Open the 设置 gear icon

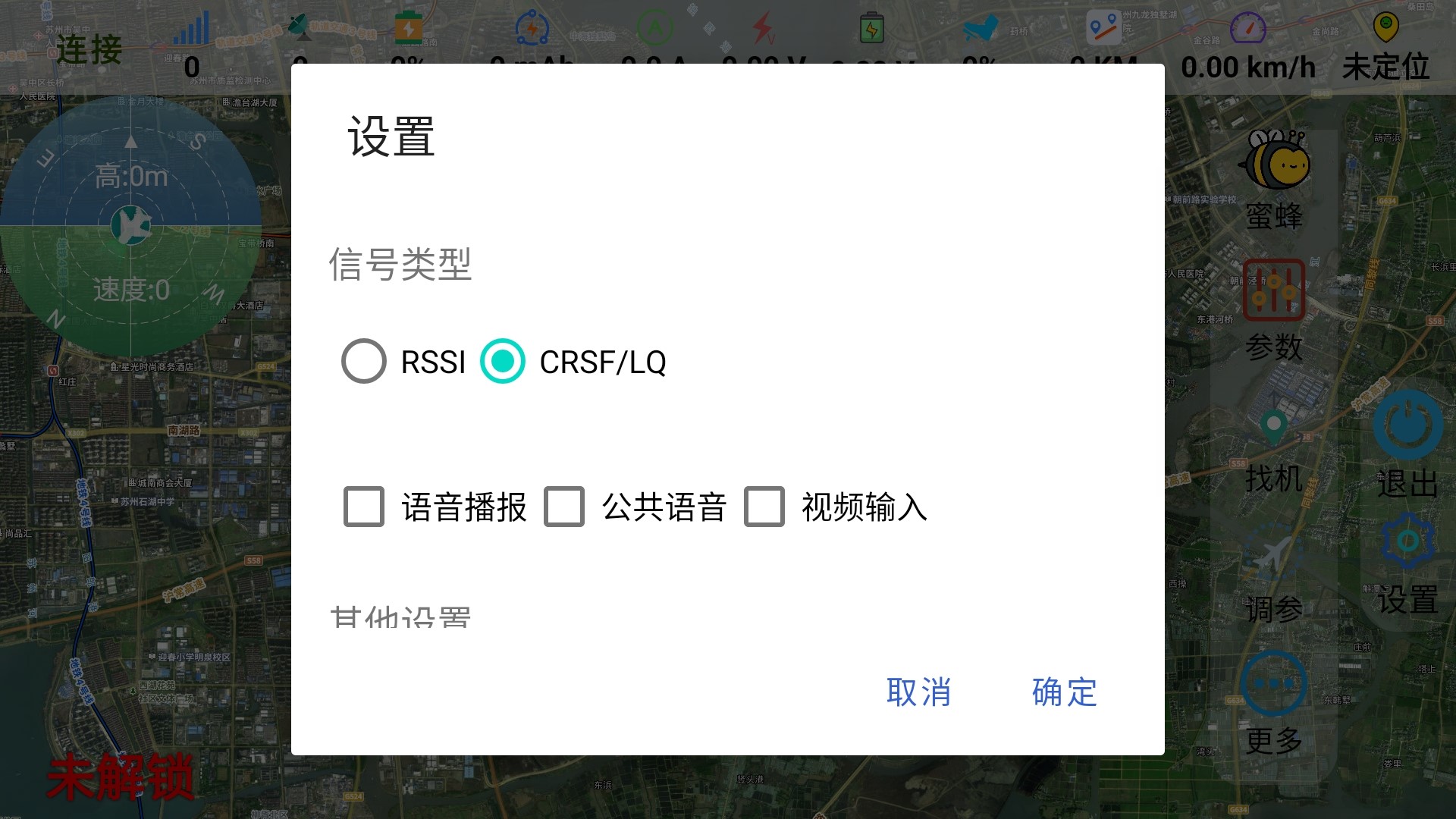coord(1408,541)
